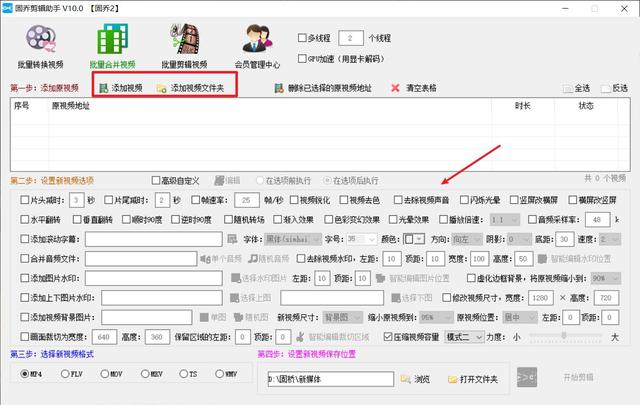The width and height of the screenshot is (640, 405).
Task: Click 编辑 icon next to 高级自定义
Action: point(219,180)
